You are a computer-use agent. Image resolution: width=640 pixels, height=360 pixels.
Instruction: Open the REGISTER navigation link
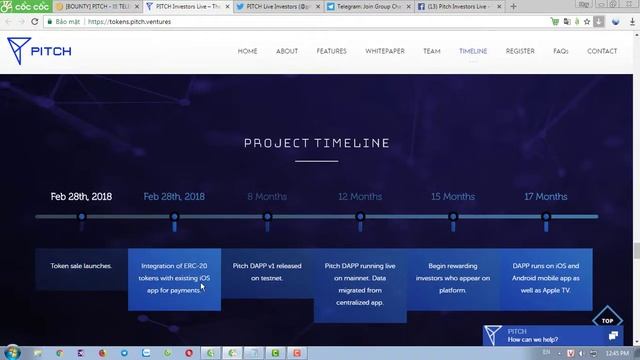coord(520,51)
